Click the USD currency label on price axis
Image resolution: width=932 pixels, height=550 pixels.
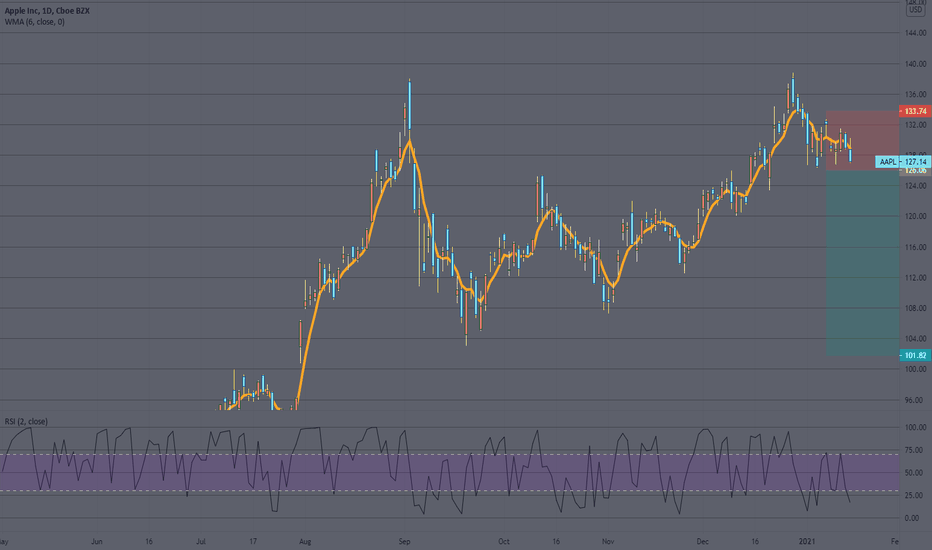(x=915, y=10)
